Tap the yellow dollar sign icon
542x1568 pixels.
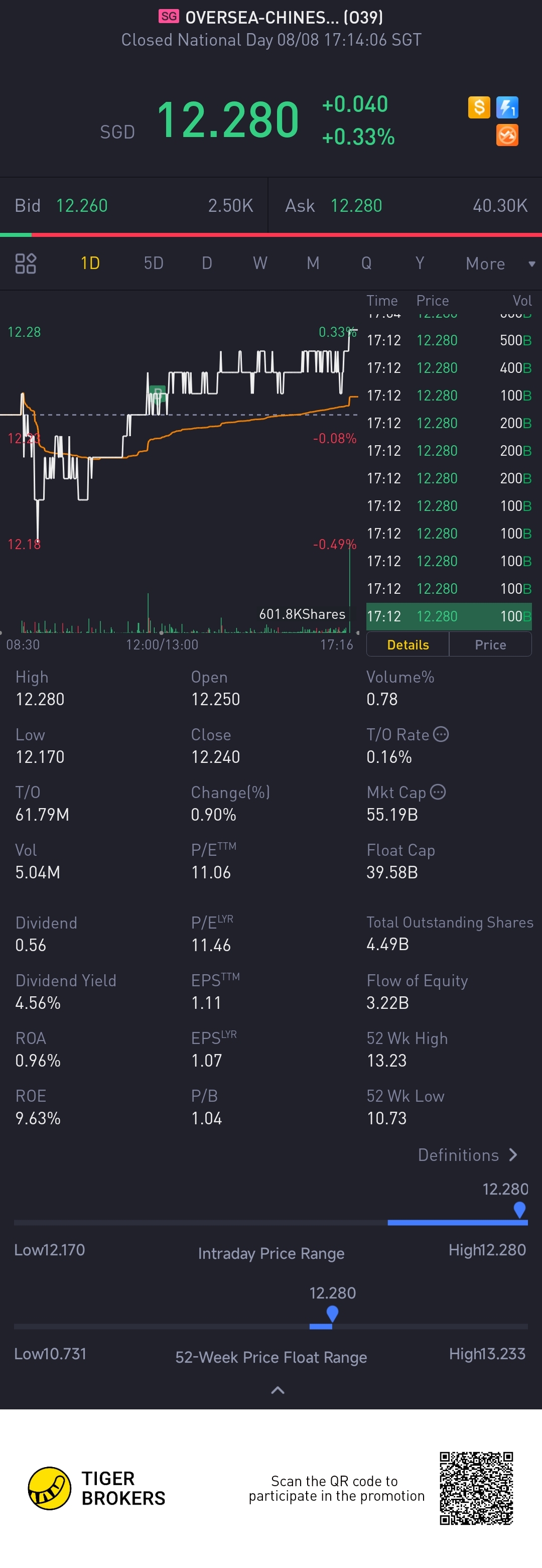[x=479, y=108]
